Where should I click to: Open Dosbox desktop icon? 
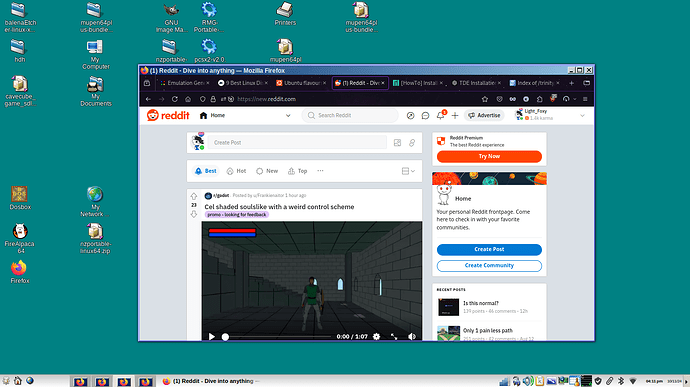click(x=20, y=198)
